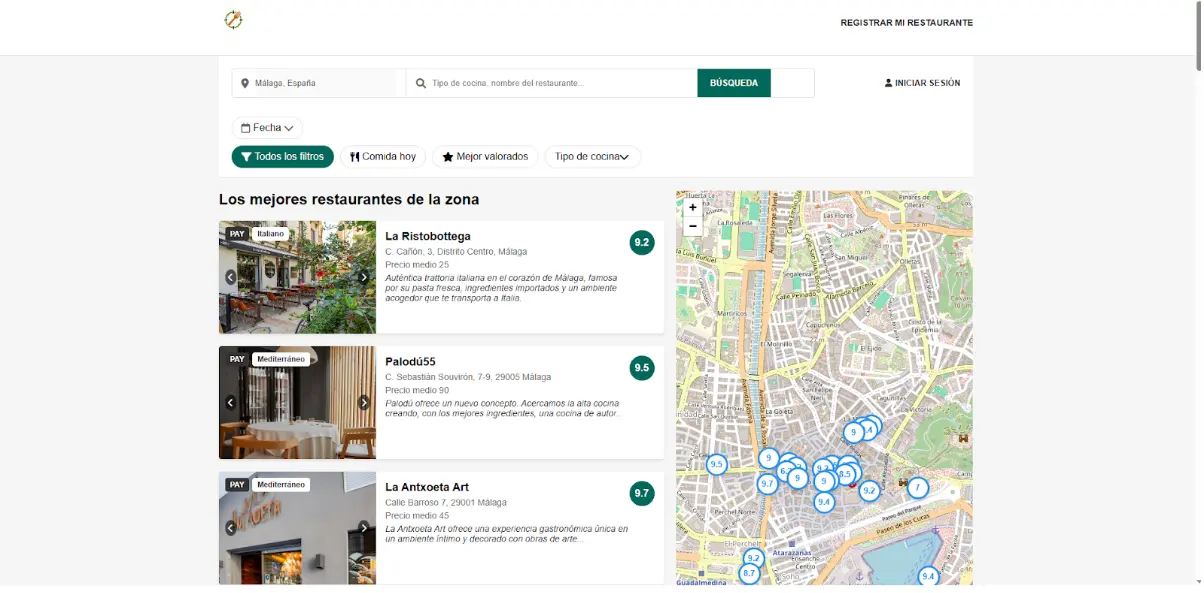The height and width of the screenshot is (593, 1204).
Task: Open Registrar mi restaurante link
Action: pos(906,23)
